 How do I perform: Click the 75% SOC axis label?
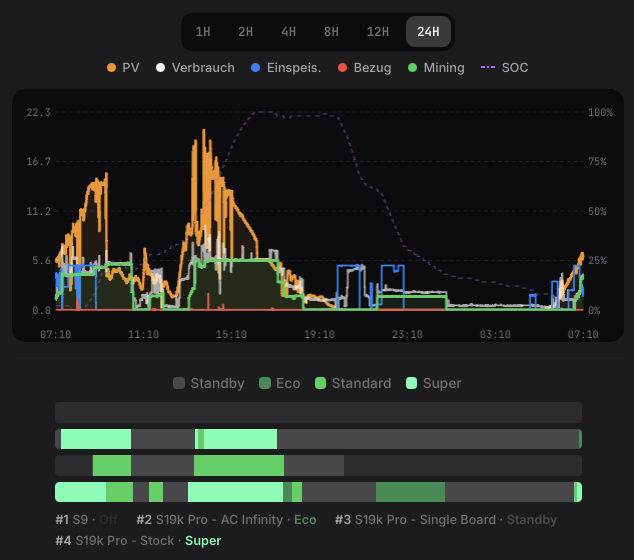pos(597,161)
